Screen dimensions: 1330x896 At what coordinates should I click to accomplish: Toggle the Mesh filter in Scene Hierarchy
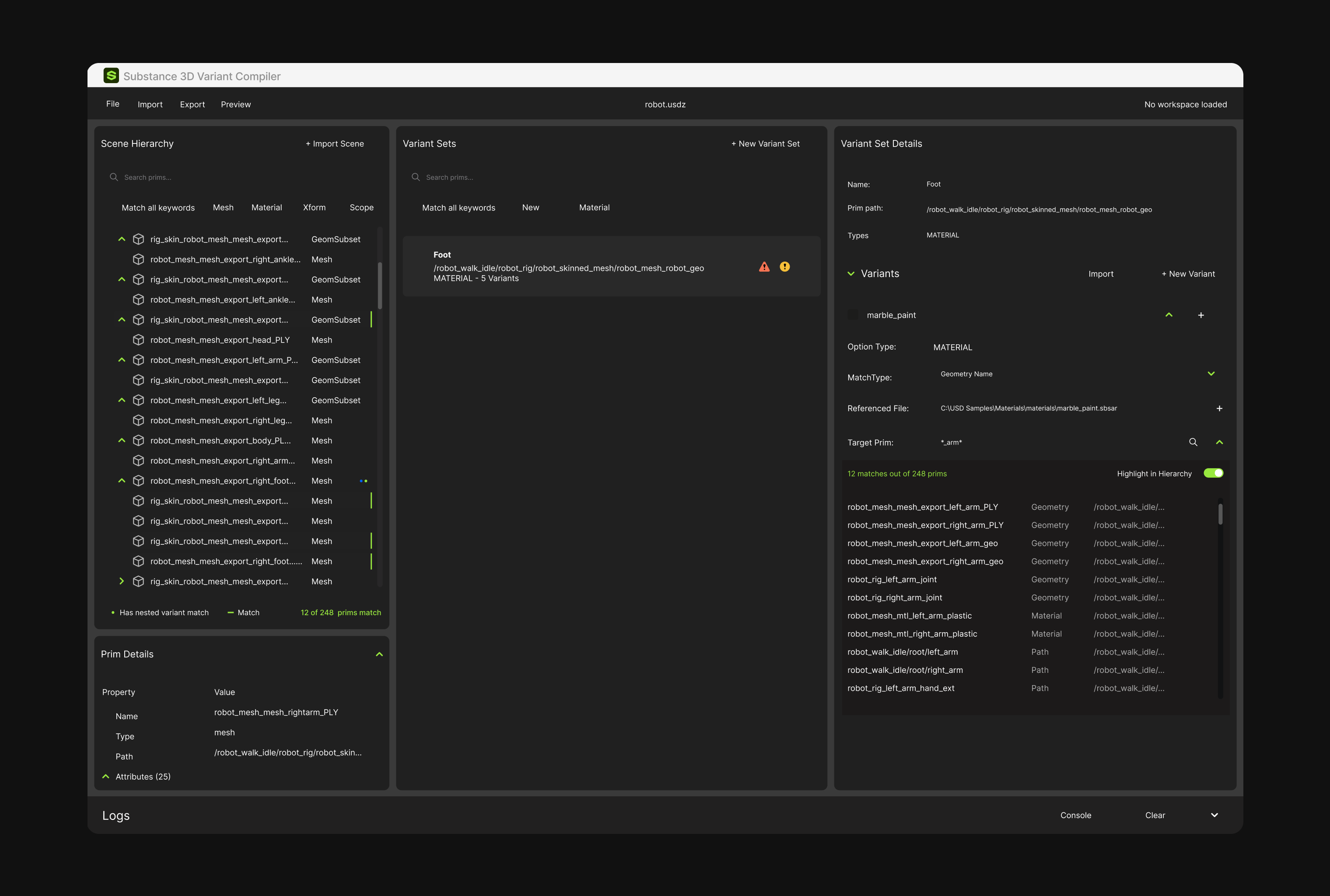223,207
